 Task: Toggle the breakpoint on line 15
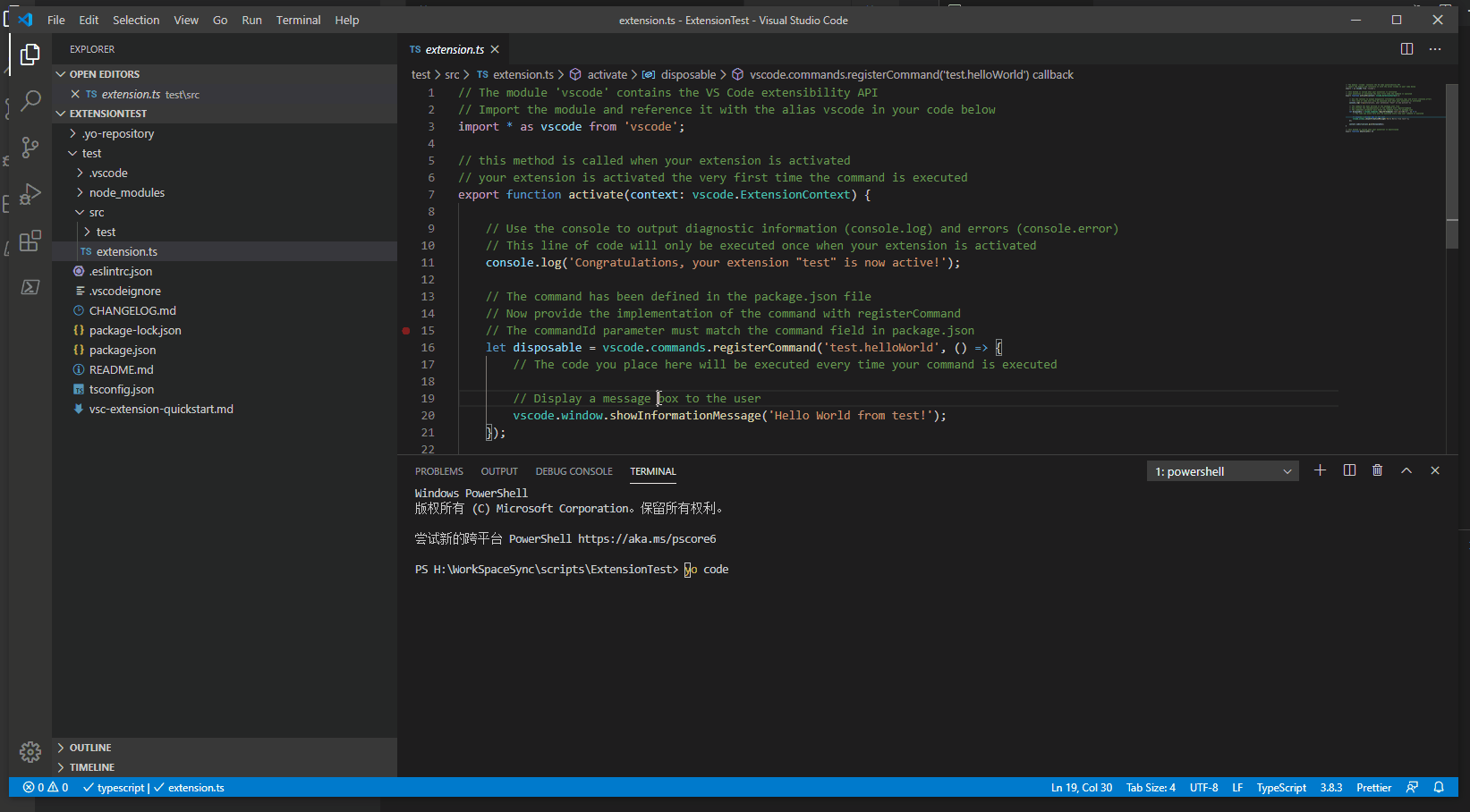[x=406, y=331]
